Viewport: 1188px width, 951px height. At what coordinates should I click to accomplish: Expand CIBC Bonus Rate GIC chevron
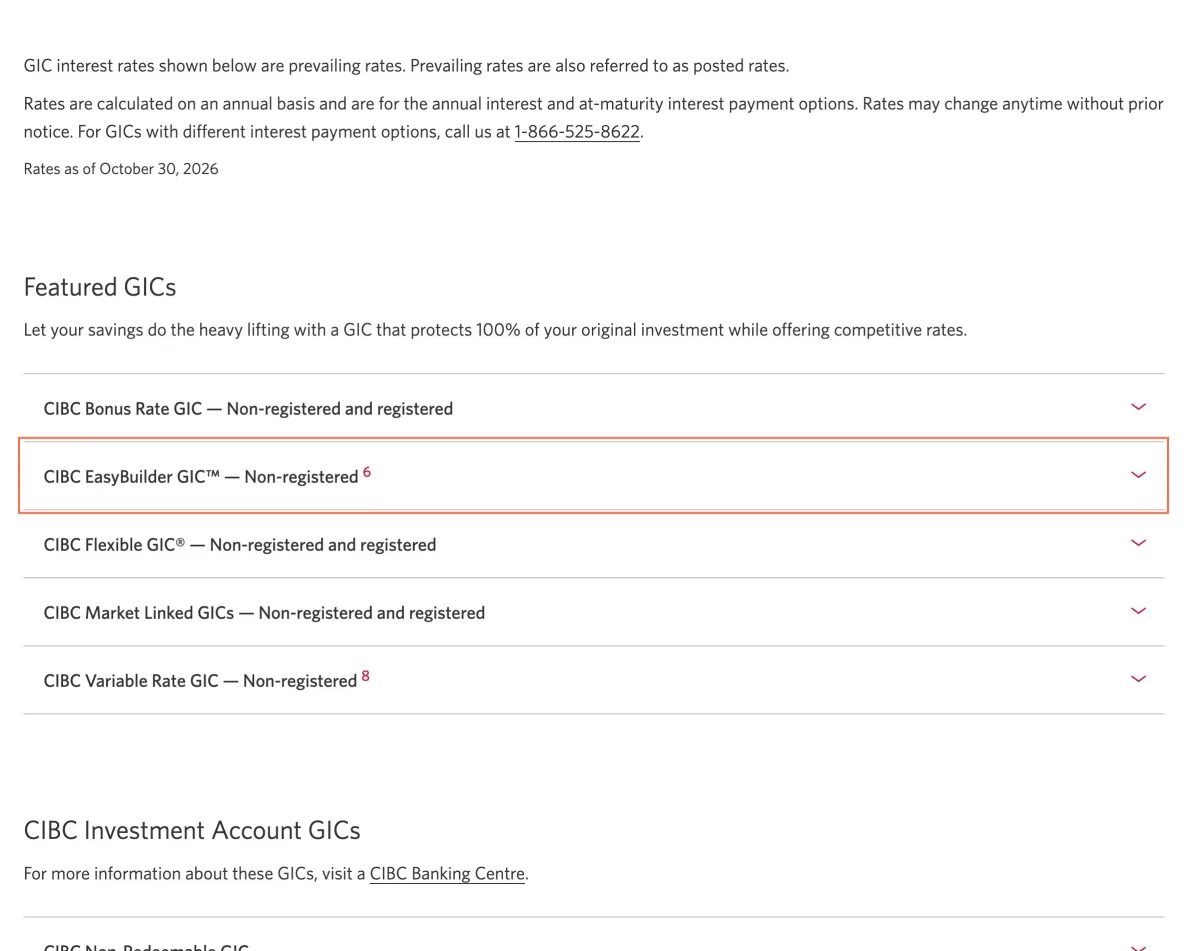[x=1138, y=408]
